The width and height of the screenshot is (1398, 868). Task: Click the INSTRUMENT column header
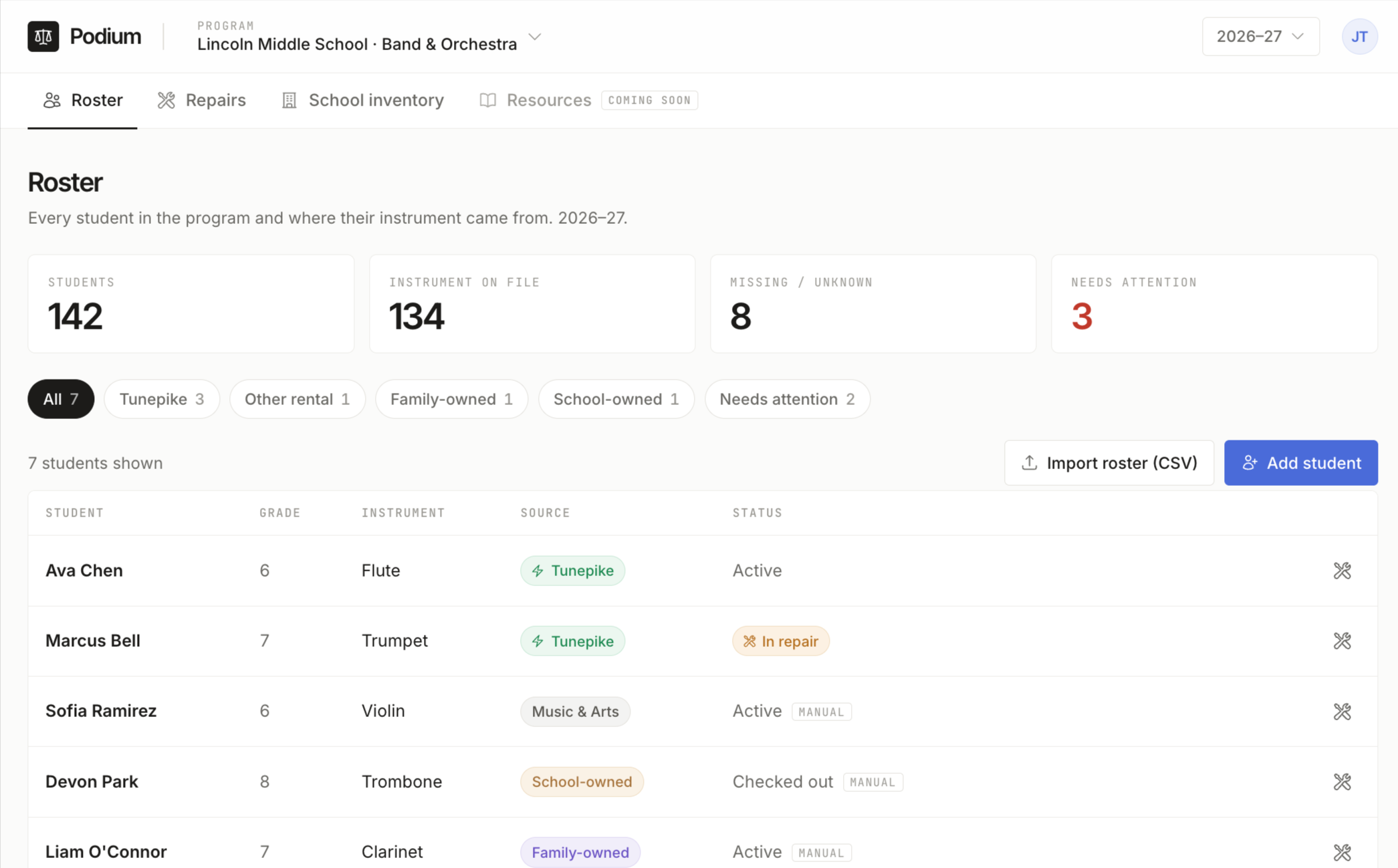pos(403,513)
